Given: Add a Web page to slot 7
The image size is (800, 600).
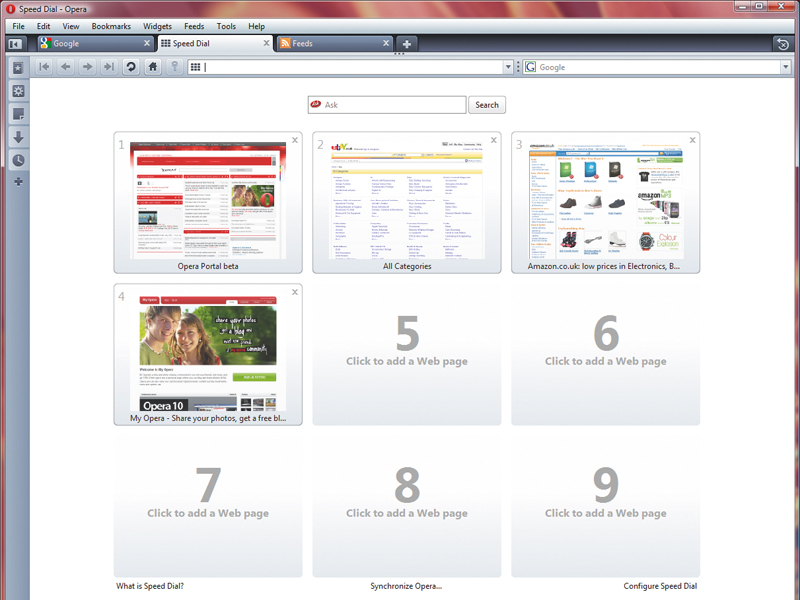Looking at the screenshot, I should tap(208, 507).
